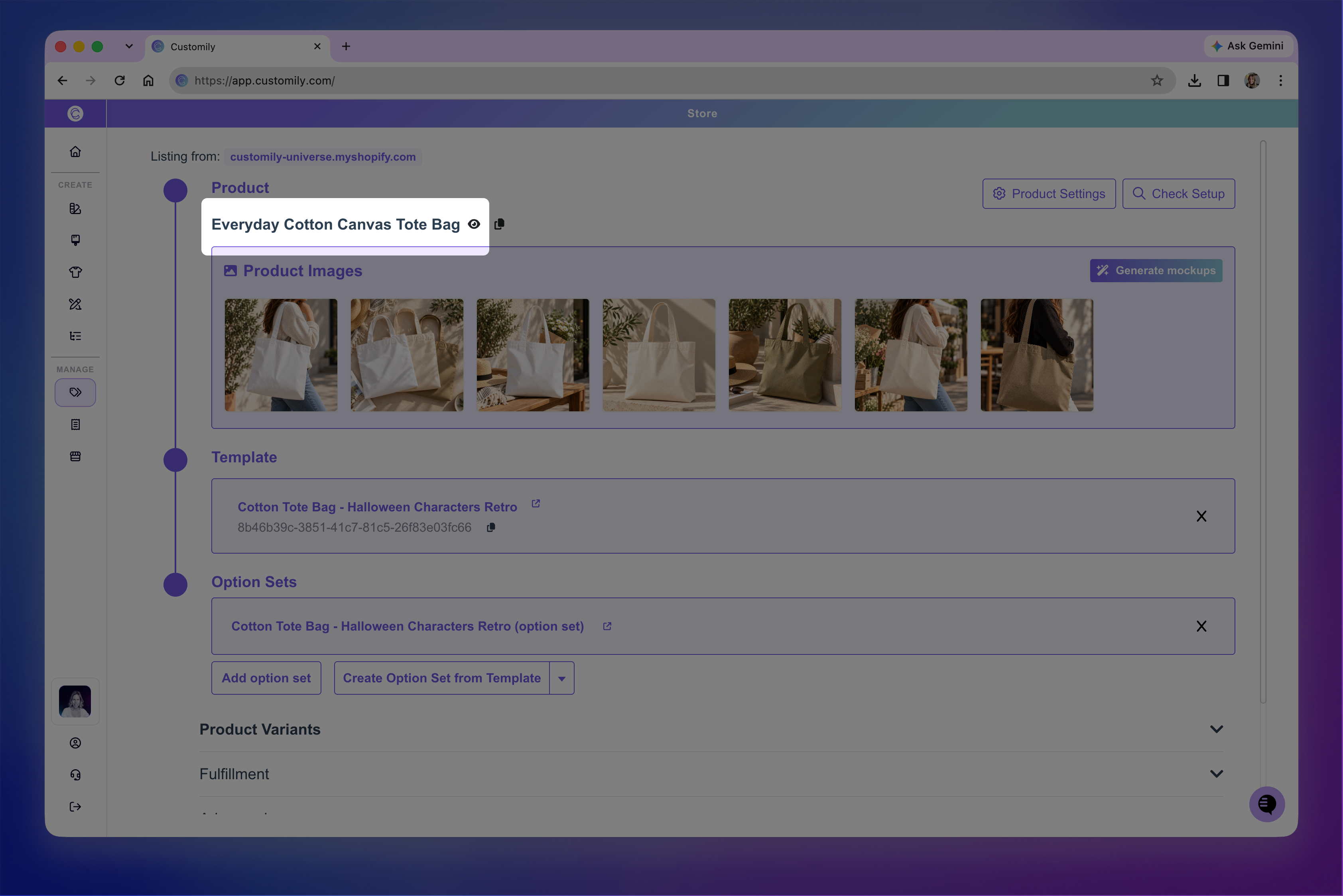Open the orders document sidebar icon

[75, 424]
